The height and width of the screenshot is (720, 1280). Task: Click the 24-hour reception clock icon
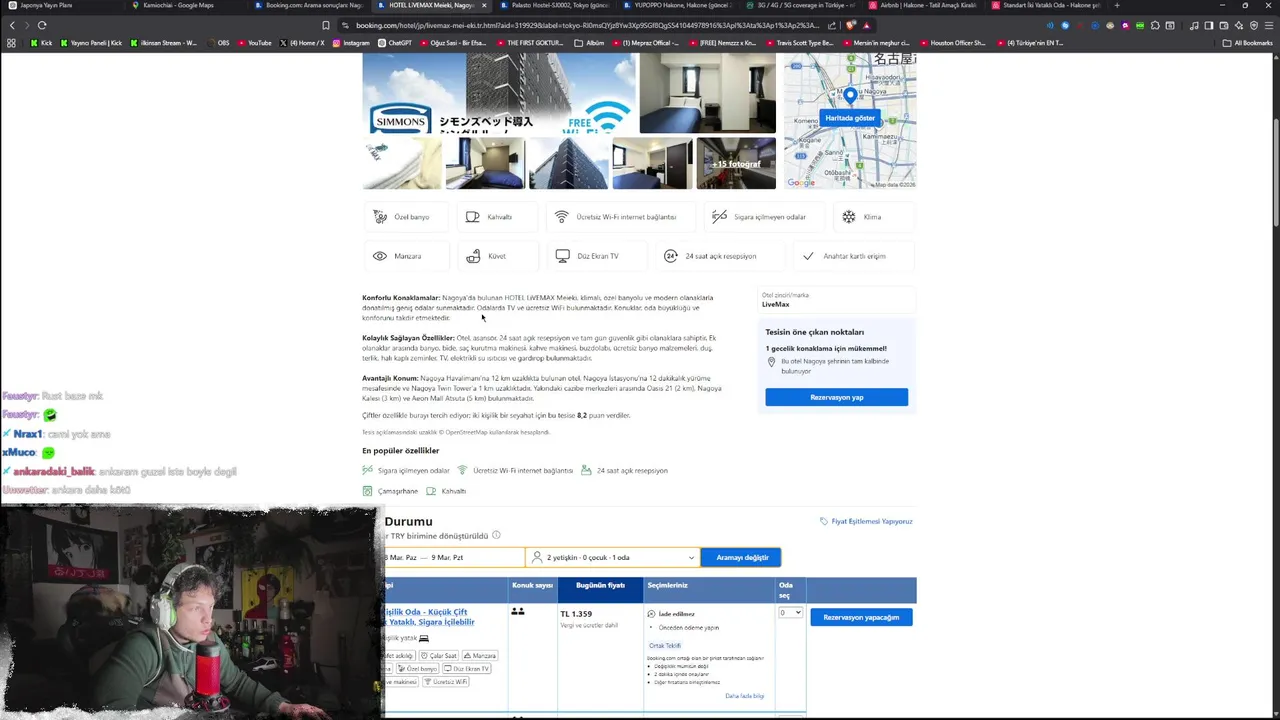[x=671, y=256]
